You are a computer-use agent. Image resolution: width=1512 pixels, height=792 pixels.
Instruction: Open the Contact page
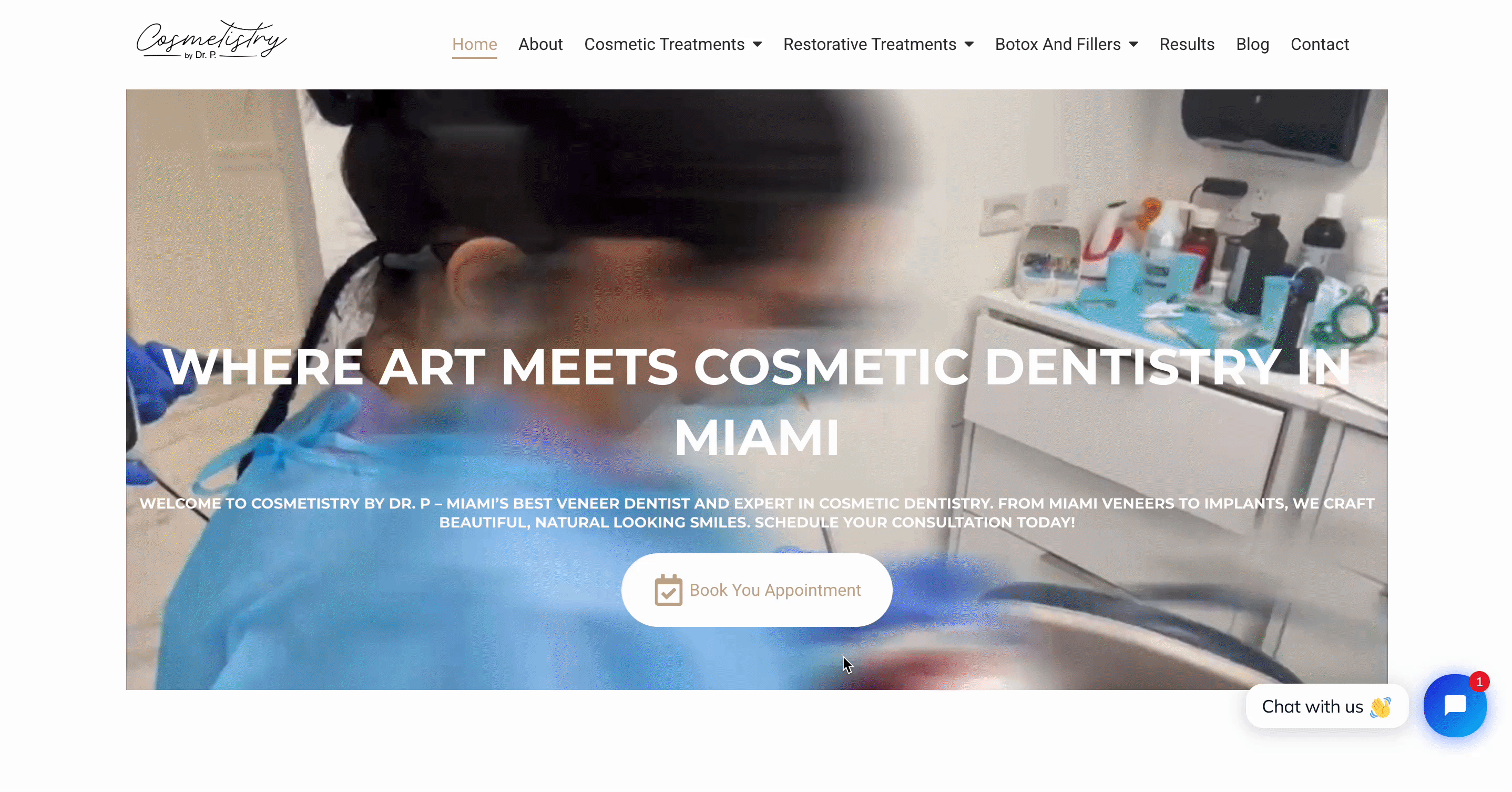pyautogui.click(x=1320, y=44)
